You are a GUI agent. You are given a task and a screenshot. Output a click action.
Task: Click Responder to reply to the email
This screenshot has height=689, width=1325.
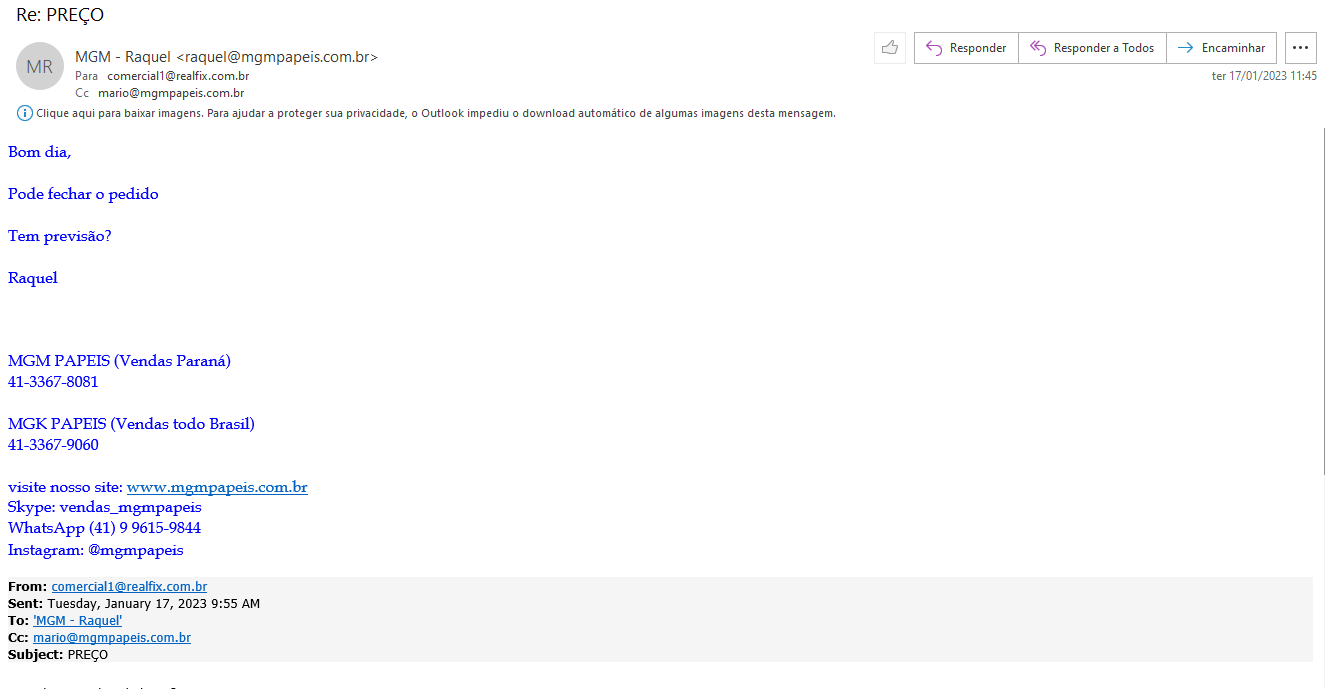click(966, 48)
